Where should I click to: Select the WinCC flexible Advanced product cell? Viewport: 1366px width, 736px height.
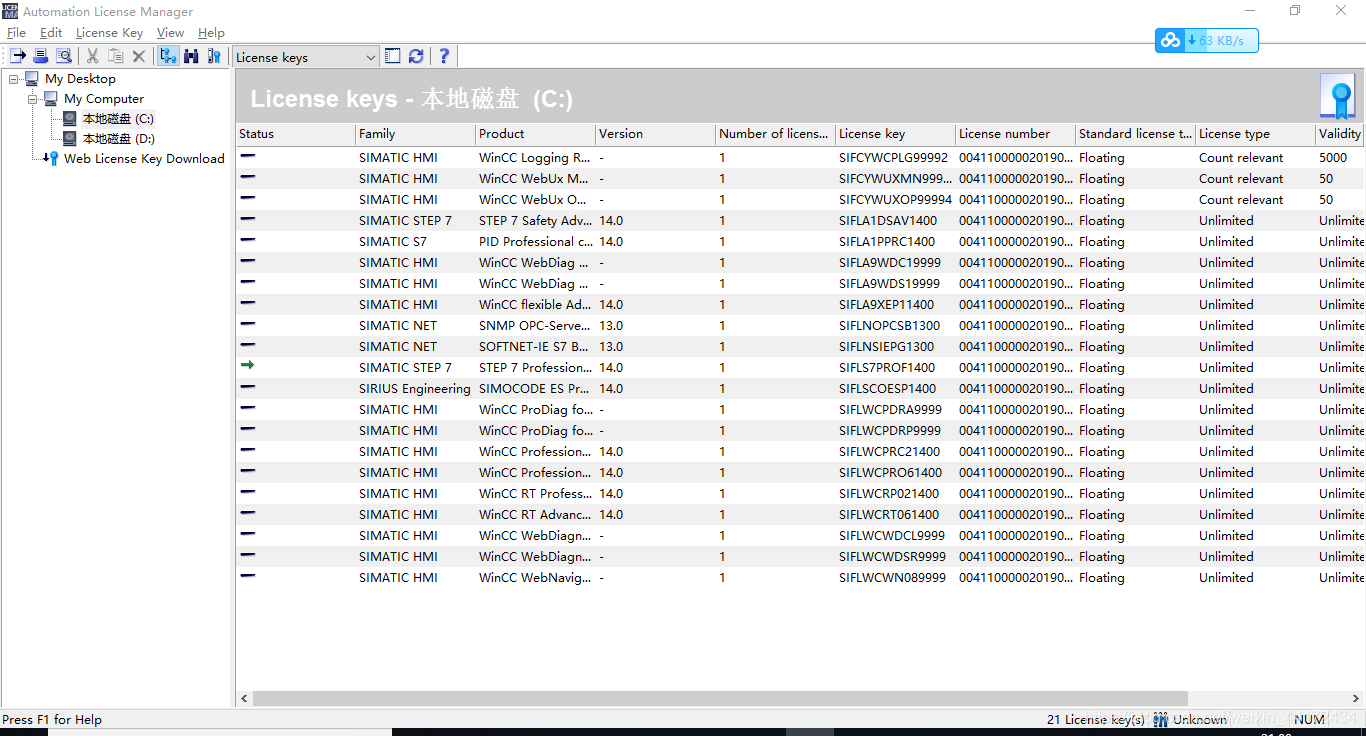[535, 305]
